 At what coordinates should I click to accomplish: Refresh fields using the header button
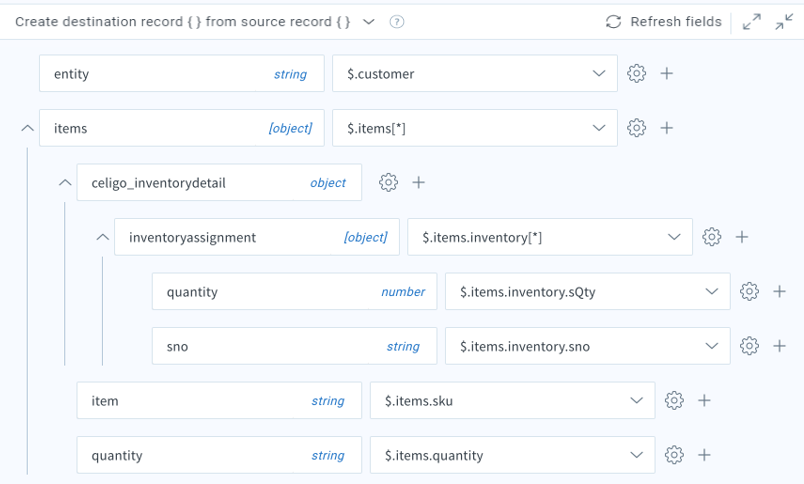(664, 22)
